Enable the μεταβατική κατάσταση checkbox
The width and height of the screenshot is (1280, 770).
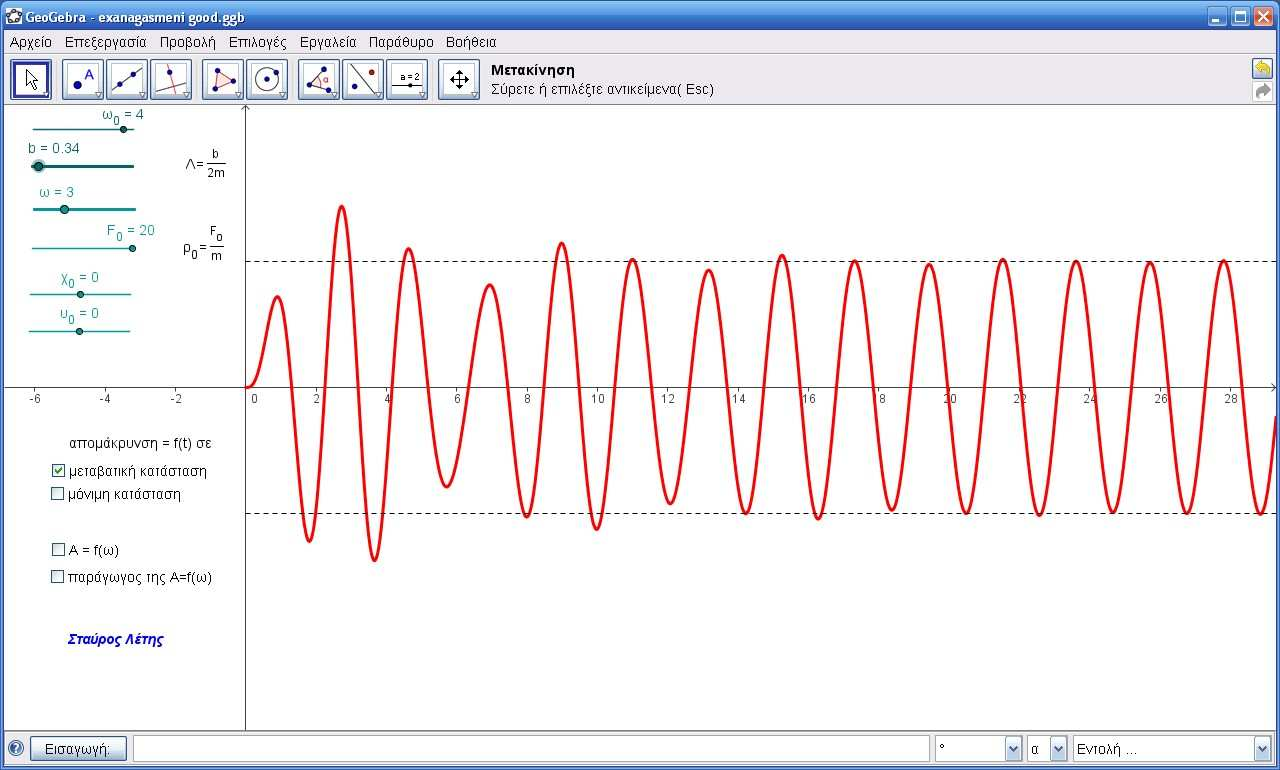(58, 470)
